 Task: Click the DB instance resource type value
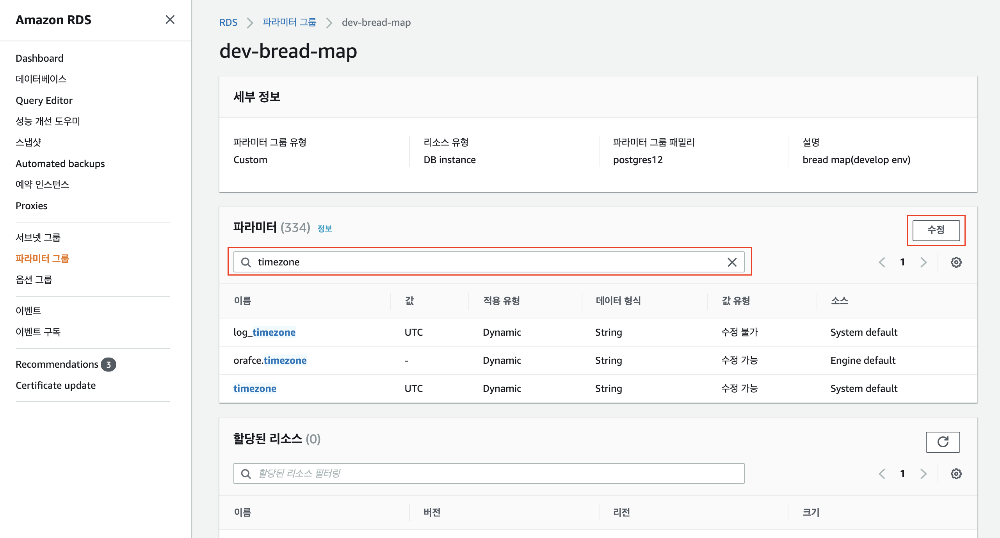(x=450, y=160)
